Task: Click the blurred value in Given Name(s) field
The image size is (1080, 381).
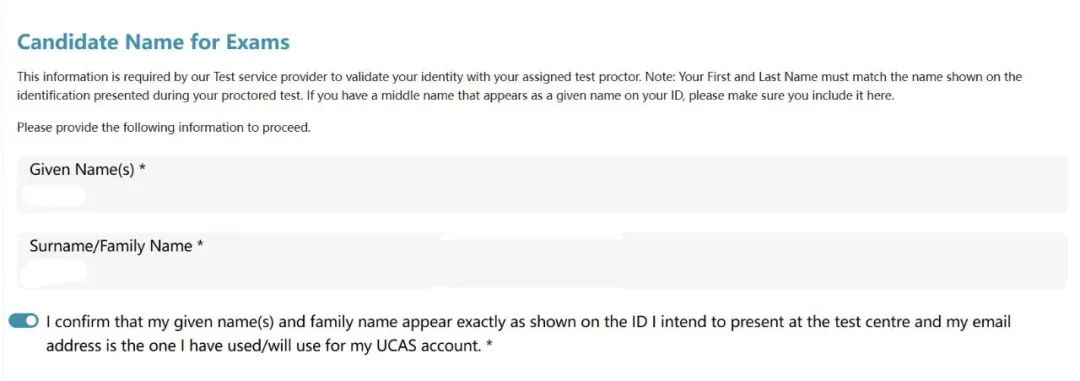Action: pyautogui.click(x=53, y=196)
